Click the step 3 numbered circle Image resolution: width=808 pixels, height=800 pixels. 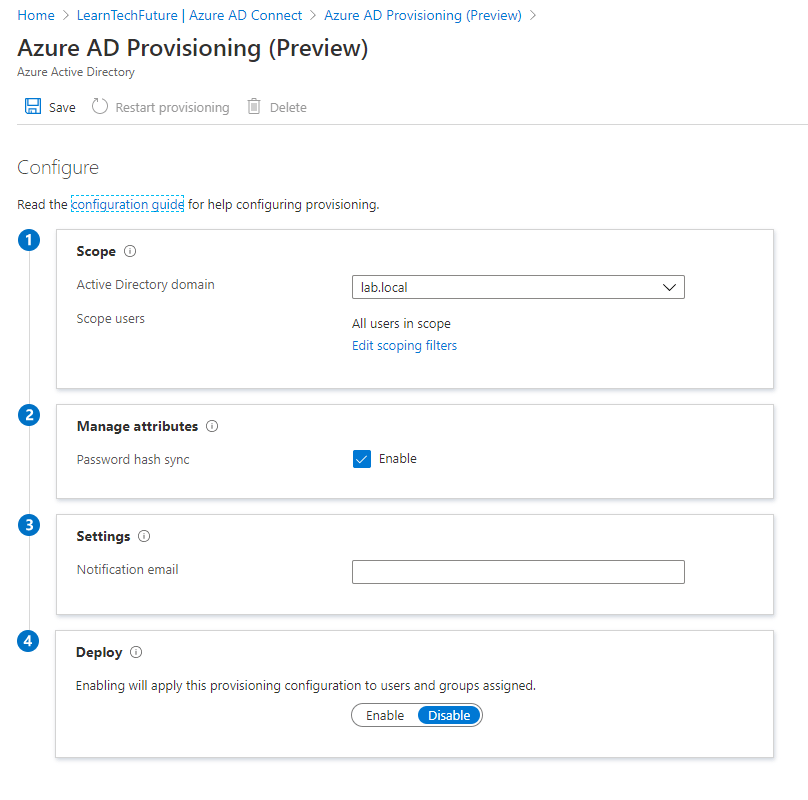point(30,525)
